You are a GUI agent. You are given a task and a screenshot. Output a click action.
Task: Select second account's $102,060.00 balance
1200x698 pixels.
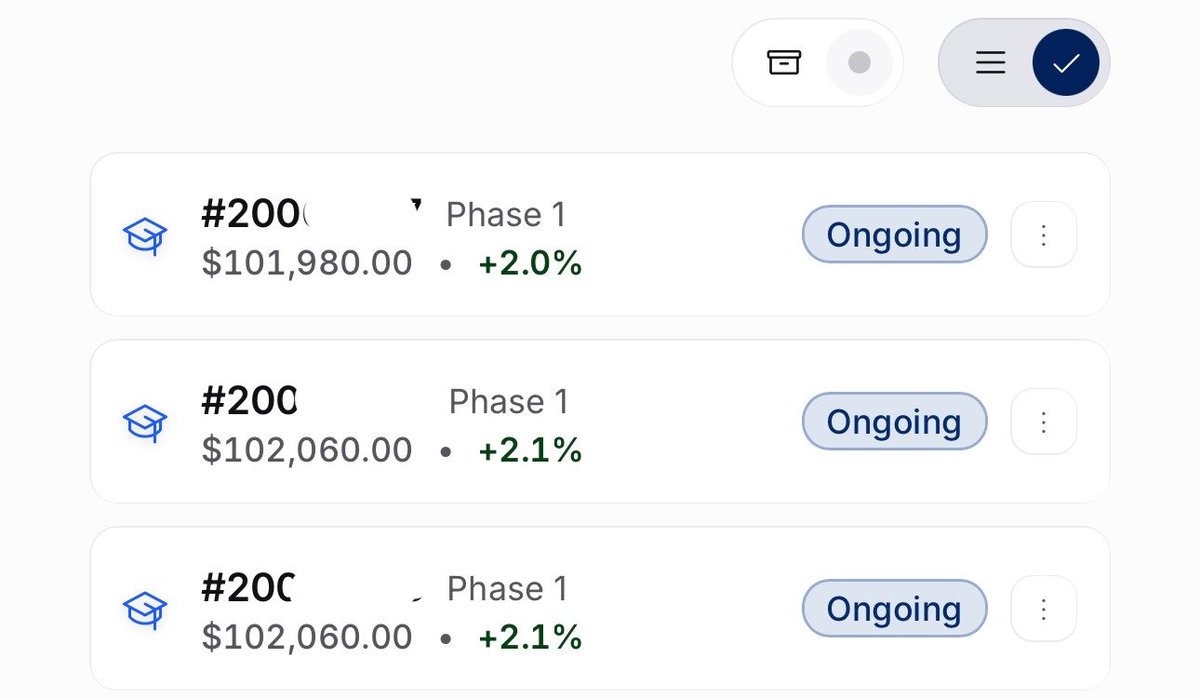pos(307,450)
